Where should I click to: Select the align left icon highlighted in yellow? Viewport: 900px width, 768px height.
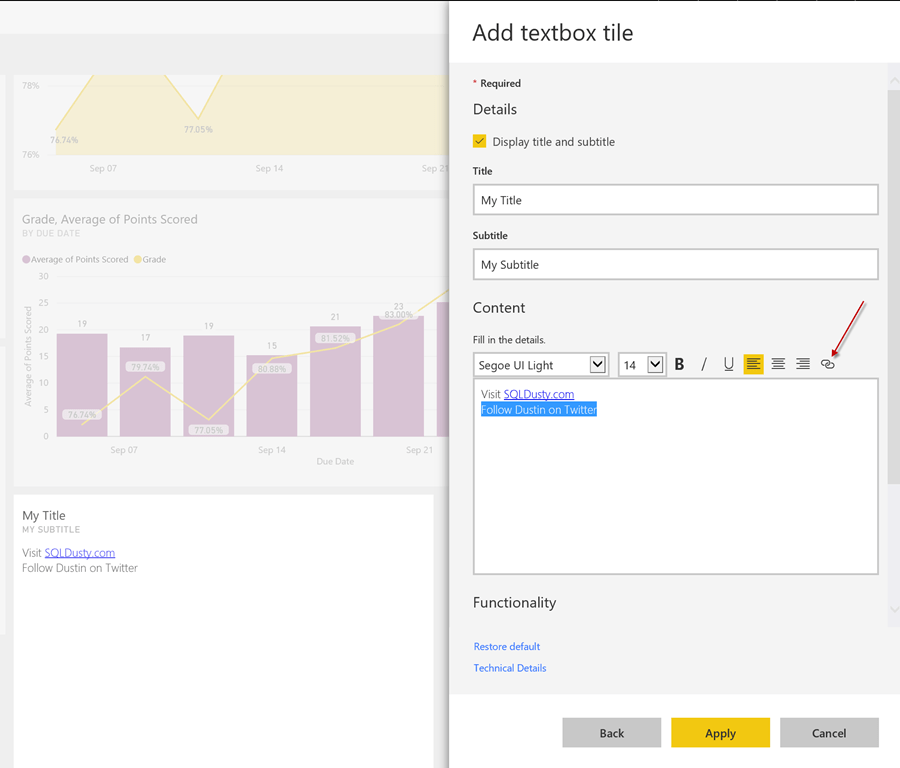tap(753, 364)
